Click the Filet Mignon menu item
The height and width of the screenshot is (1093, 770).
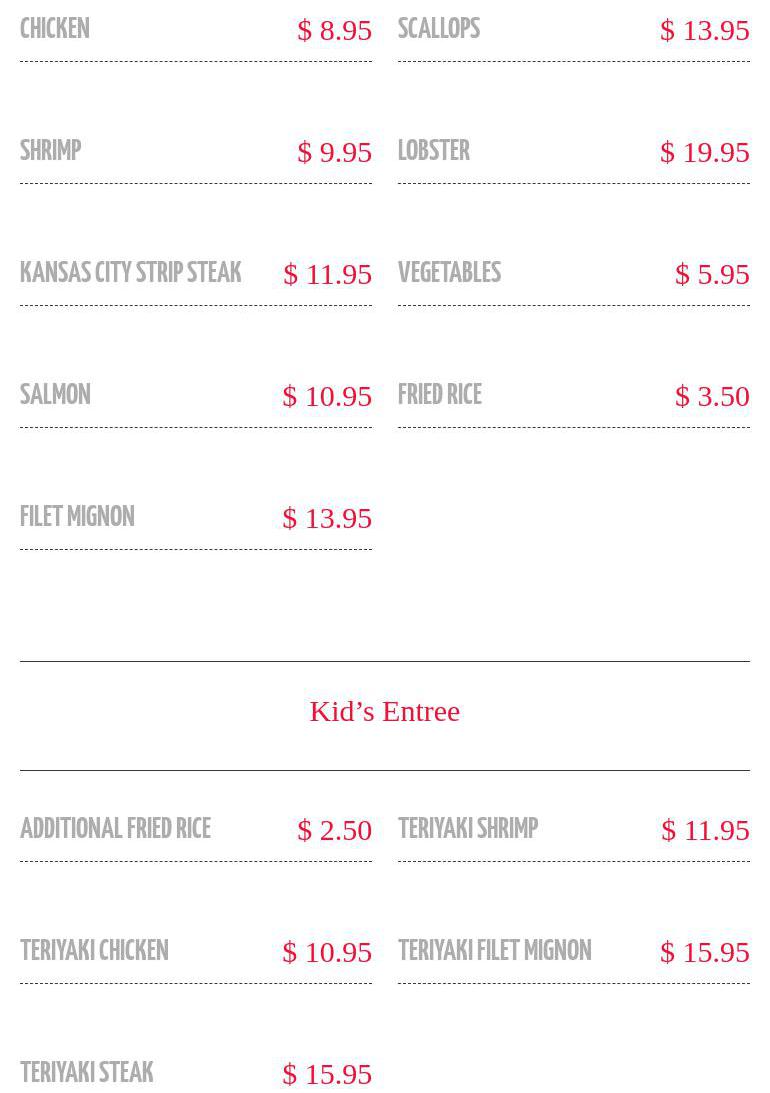coord(77,517)
